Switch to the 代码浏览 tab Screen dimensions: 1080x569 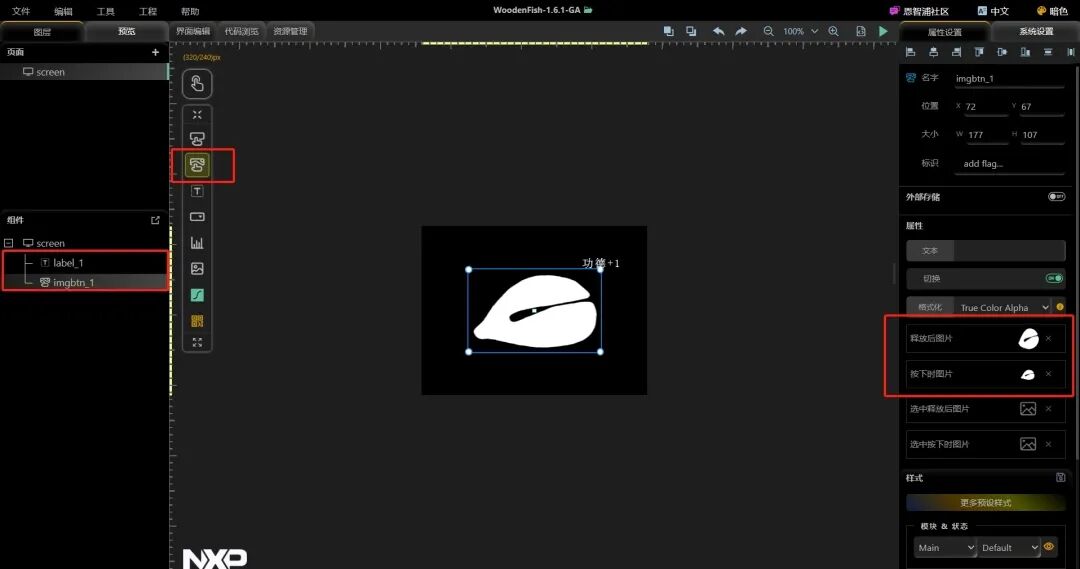pyautogui.click(x=241, y=31)
